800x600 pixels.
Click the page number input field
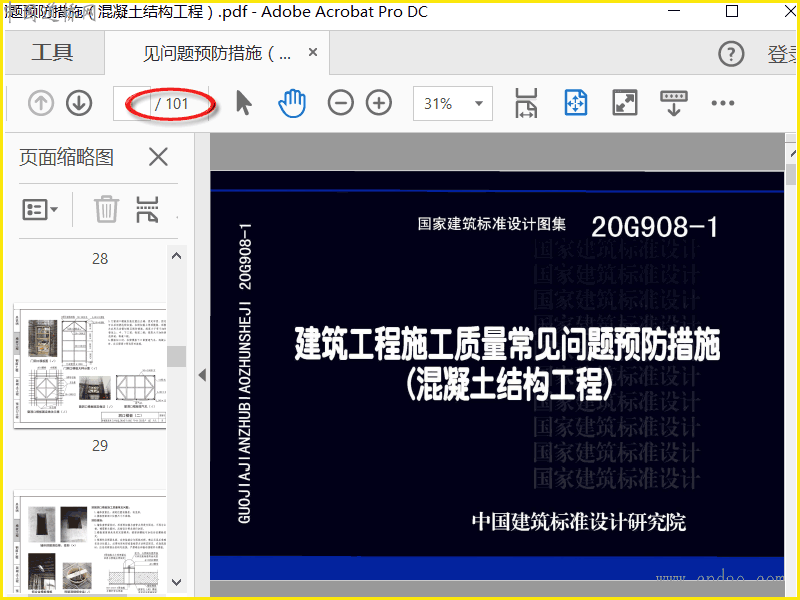click(132, 104)
